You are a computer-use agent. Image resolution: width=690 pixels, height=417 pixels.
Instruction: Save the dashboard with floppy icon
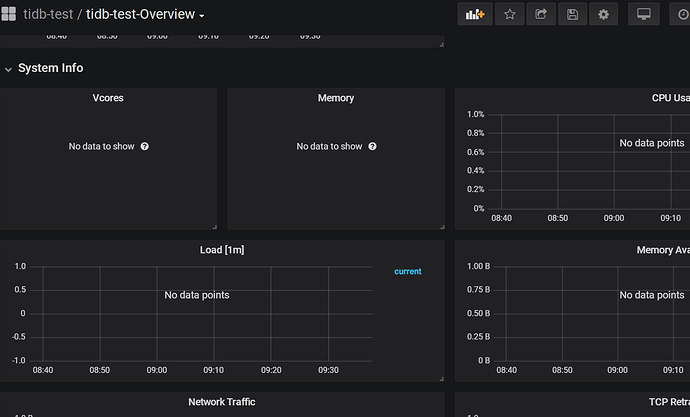click(572, 14)
